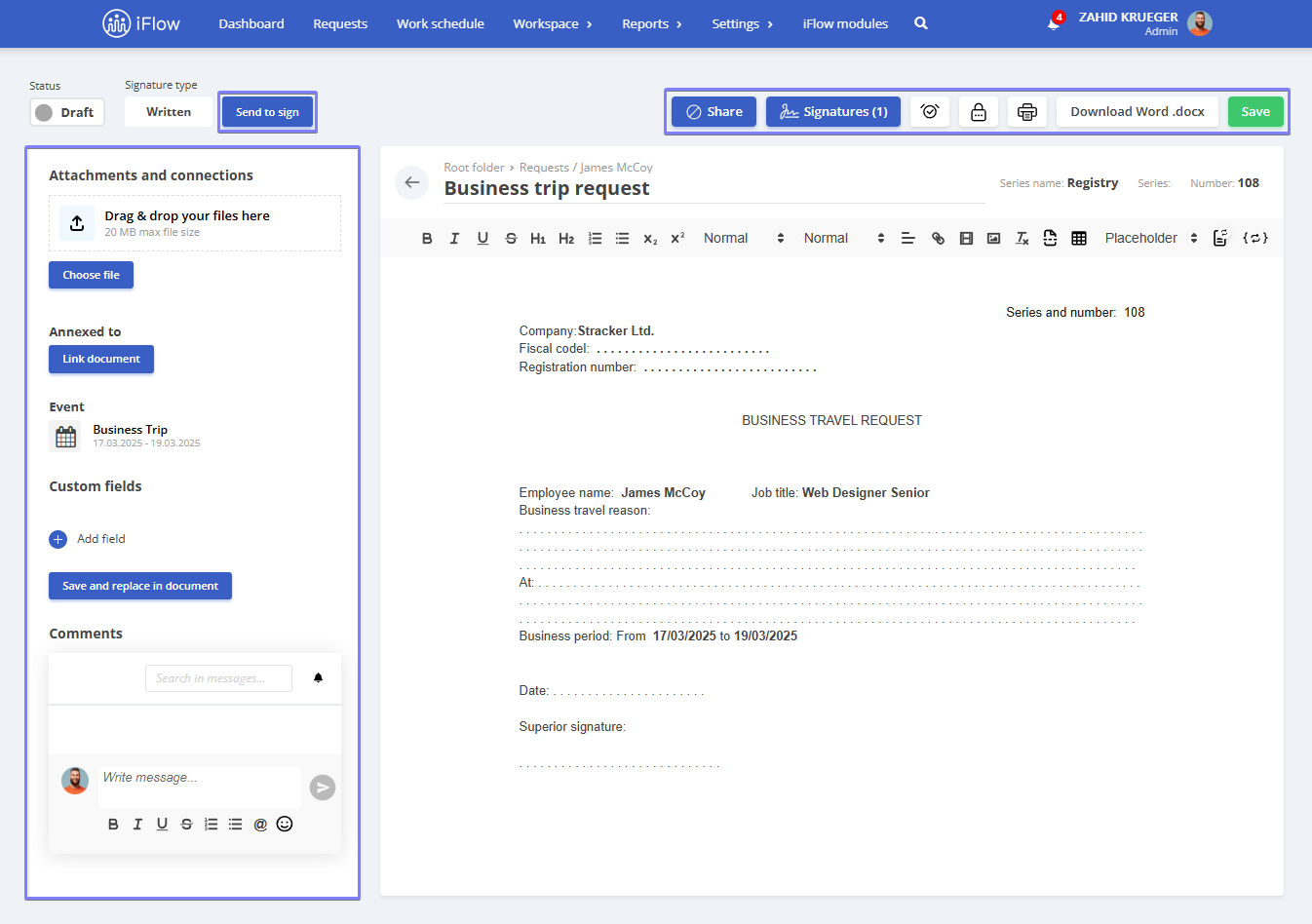Click Link document button
The width and height of the screenshot is (1312, 924).
[x=101, y=359]
